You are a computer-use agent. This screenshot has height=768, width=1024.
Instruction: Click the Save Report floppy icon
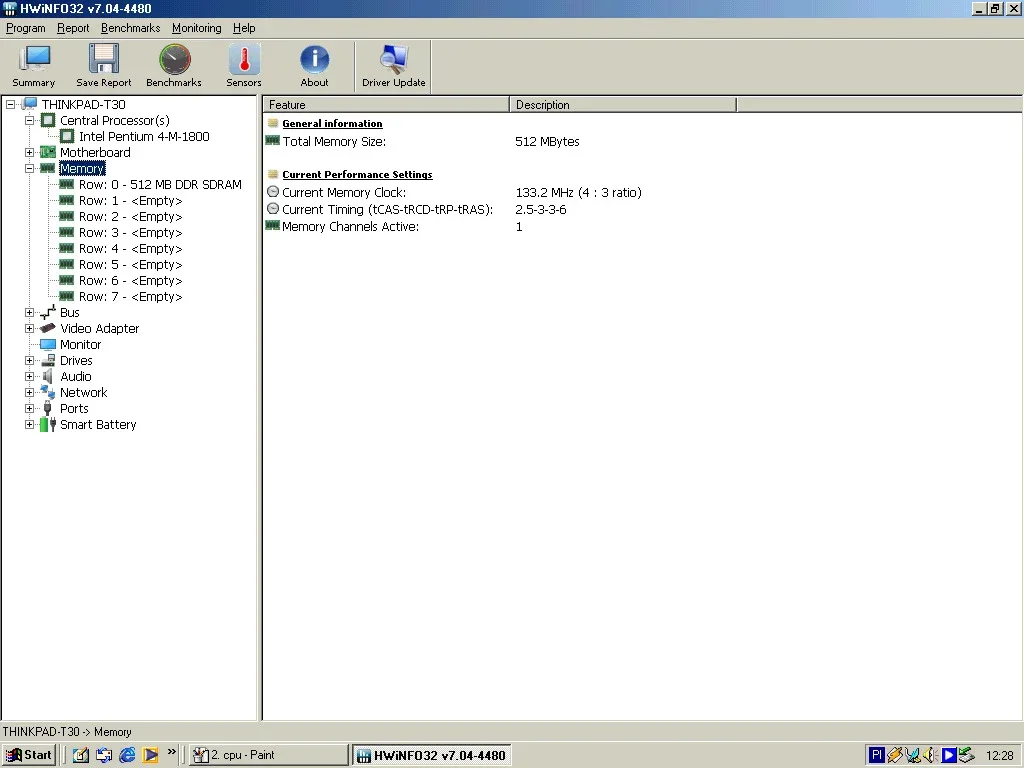104,59
